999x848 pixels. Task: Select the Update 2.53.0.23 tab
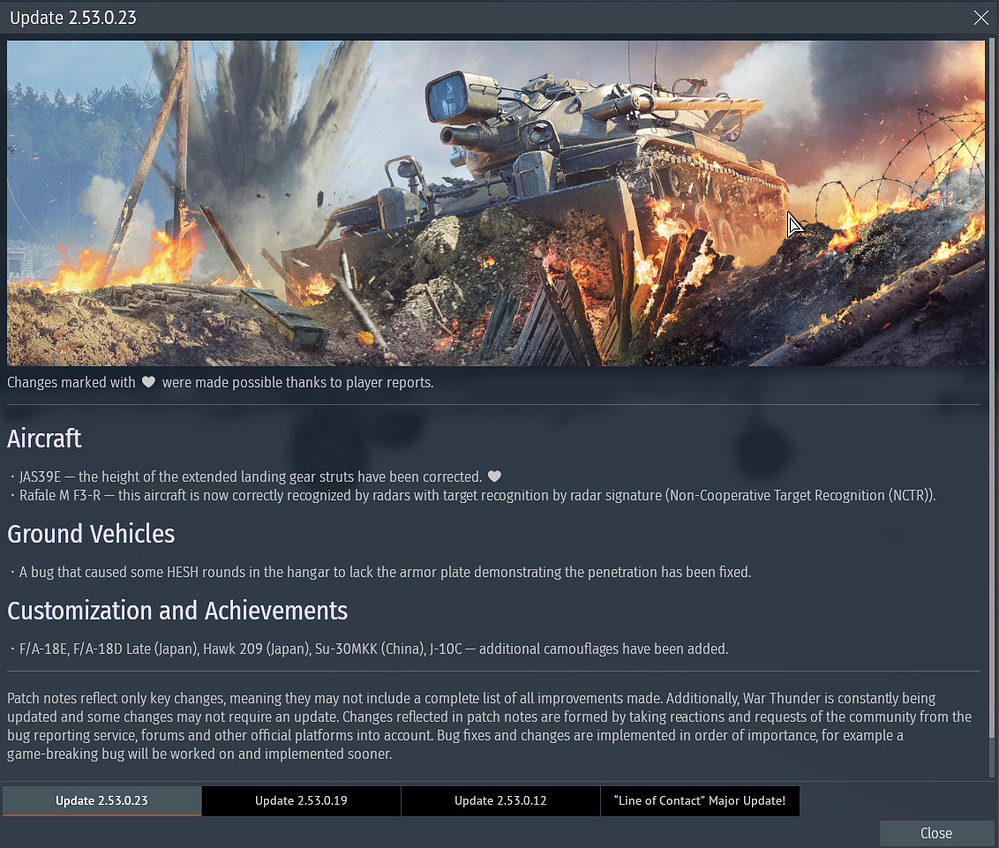tap(102, 800)
